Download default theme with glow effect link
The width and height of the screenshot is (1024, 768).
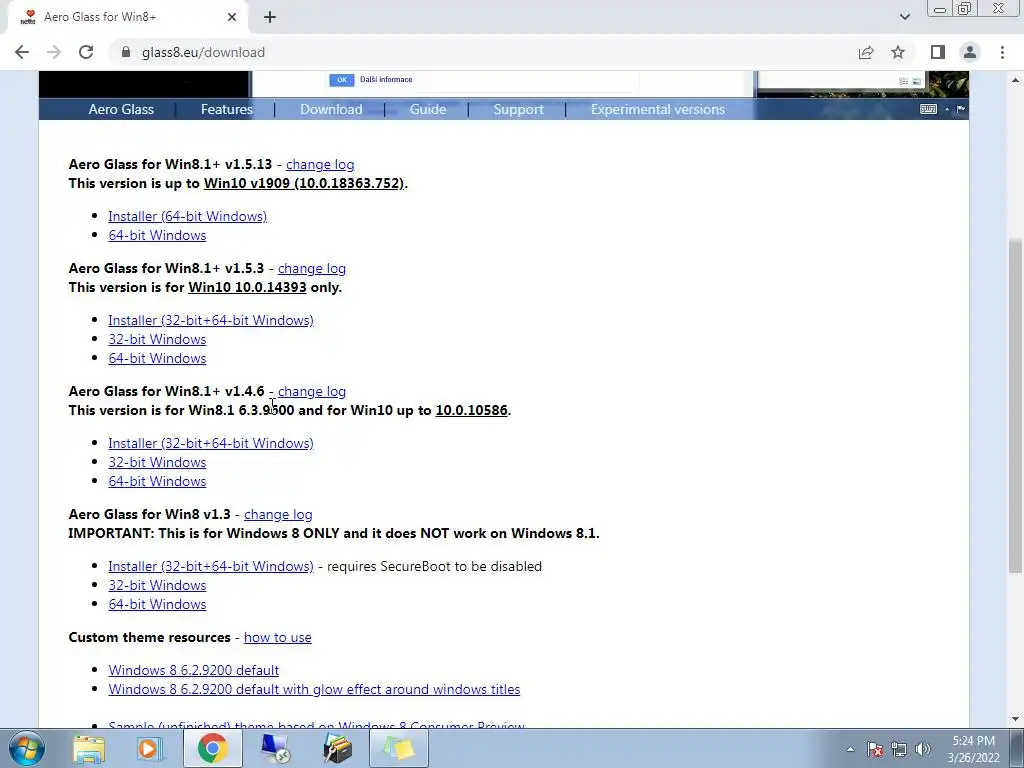(x=314, y=689)
